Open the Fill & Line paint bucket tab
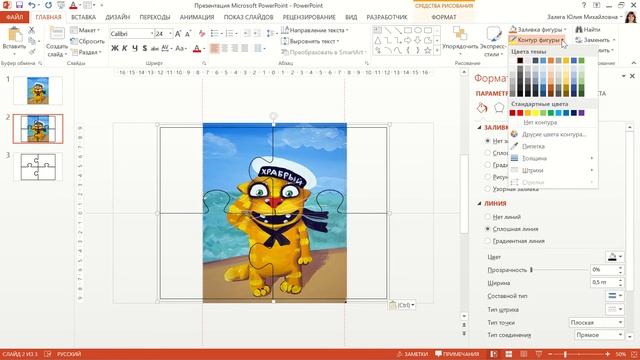 coord(482,107)
